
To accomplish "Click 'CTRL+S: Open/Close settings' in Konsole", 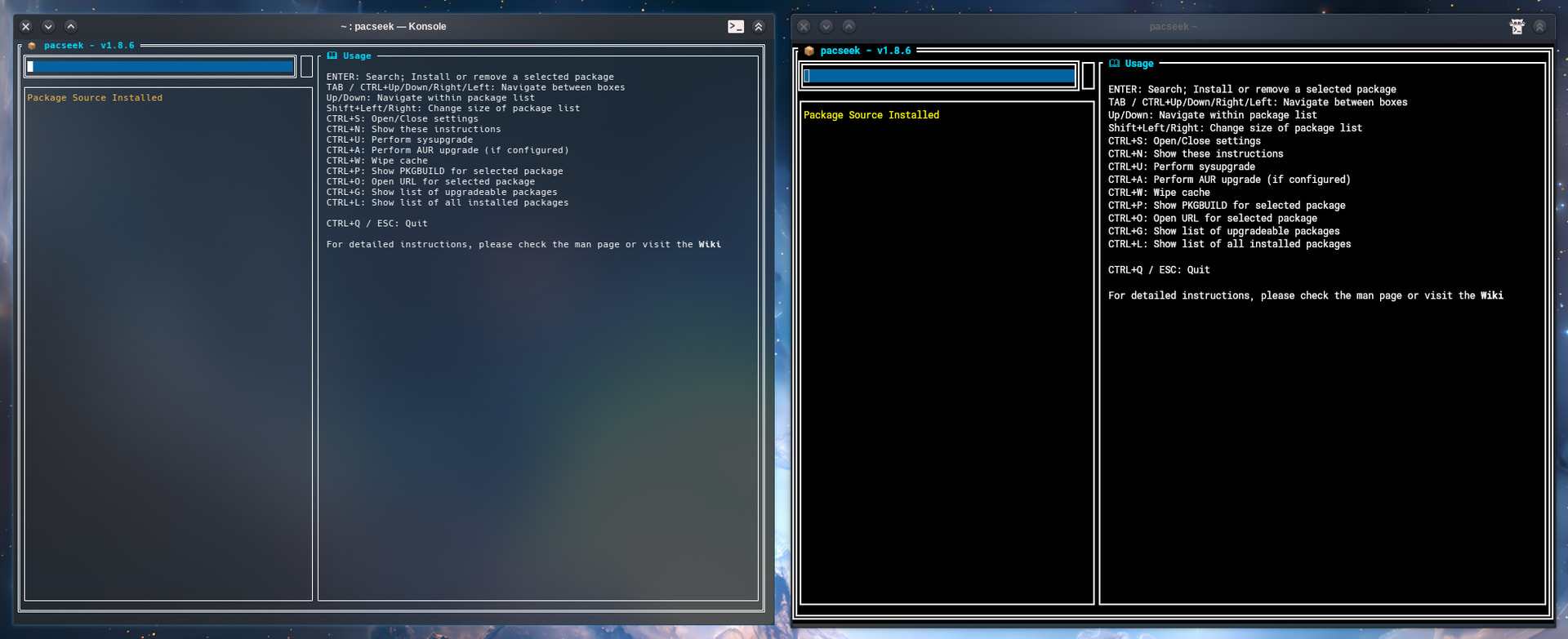I will click(403, 119).
